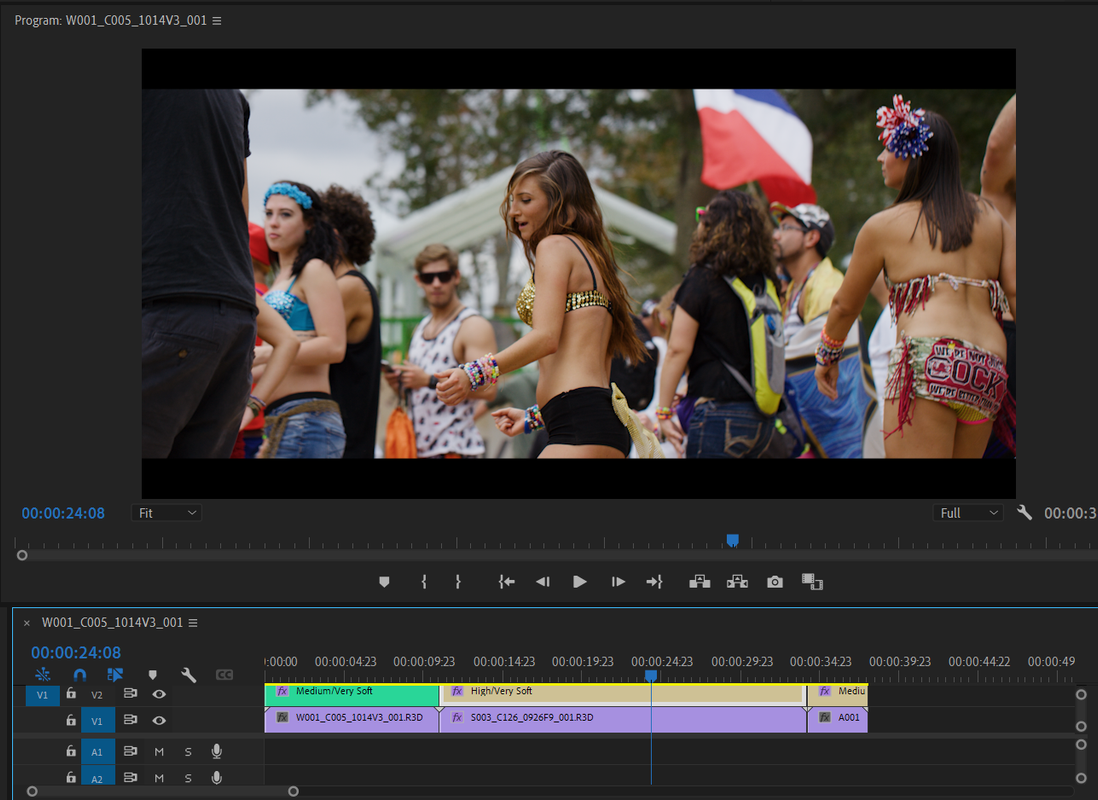Click Program monitor zoom scroll bar handle
Viewport: 1098px width, 800px height.
pyautogui.click(x=22, y=556)
